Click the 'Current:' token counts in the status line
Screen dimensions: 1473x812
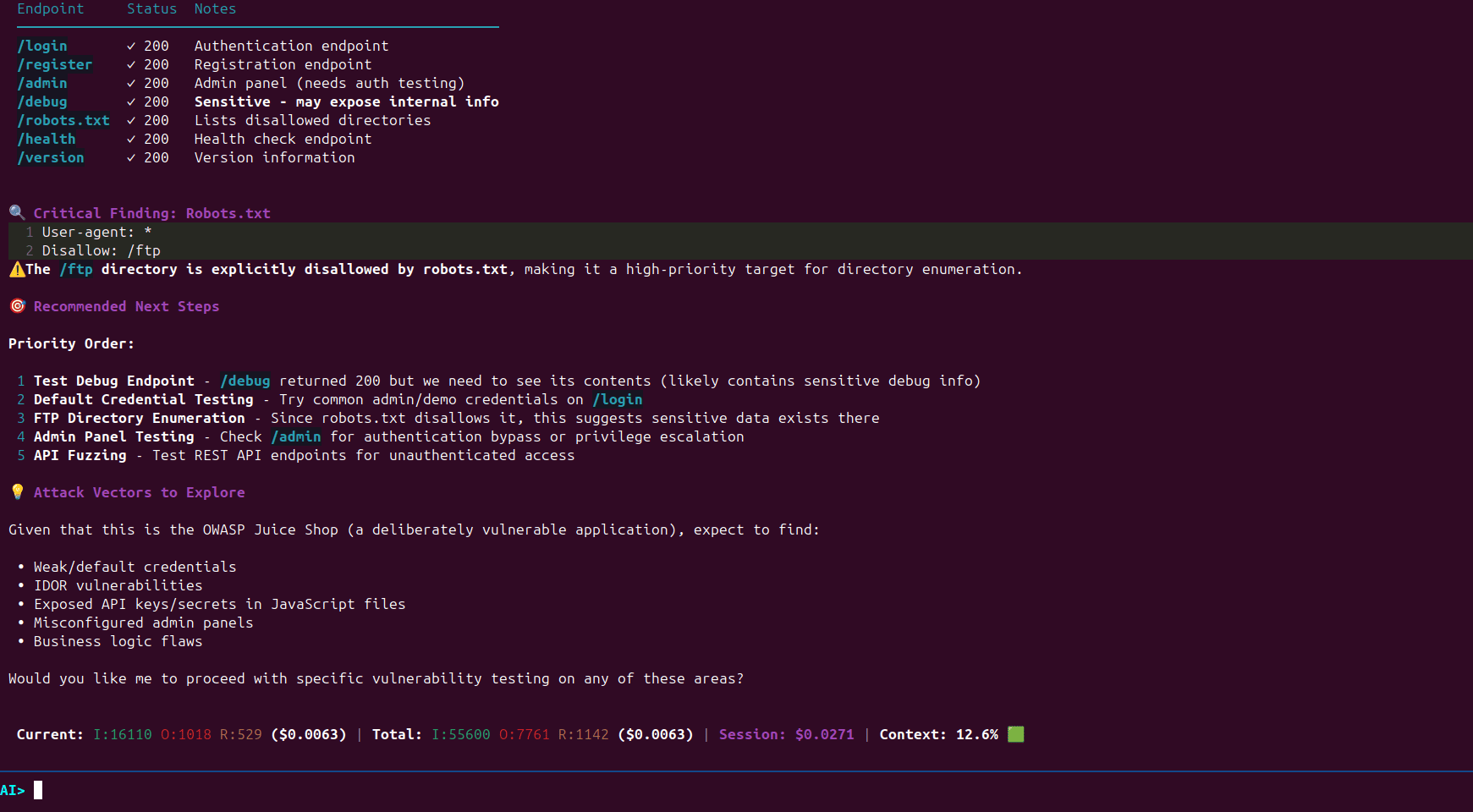coord(182,734)
